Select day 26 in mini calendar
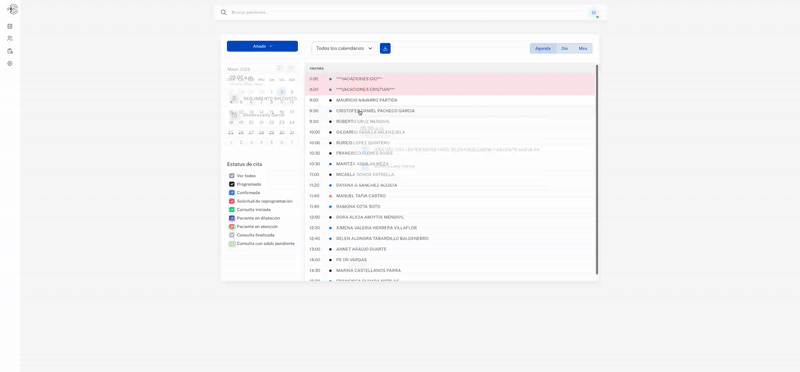The height and width of the screenshot is (372, 800). tap(241, 133)
